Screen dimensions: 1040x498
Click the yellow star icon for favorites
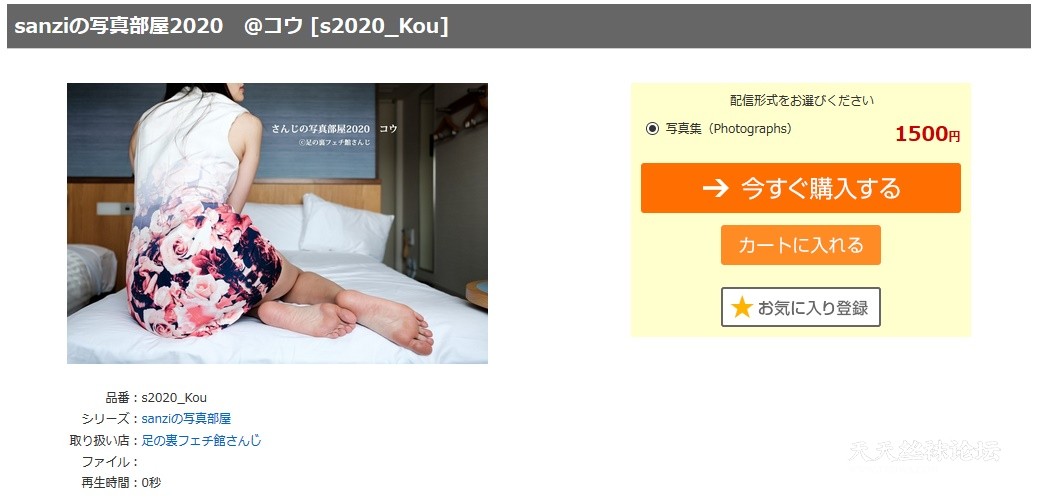(741, 307)
